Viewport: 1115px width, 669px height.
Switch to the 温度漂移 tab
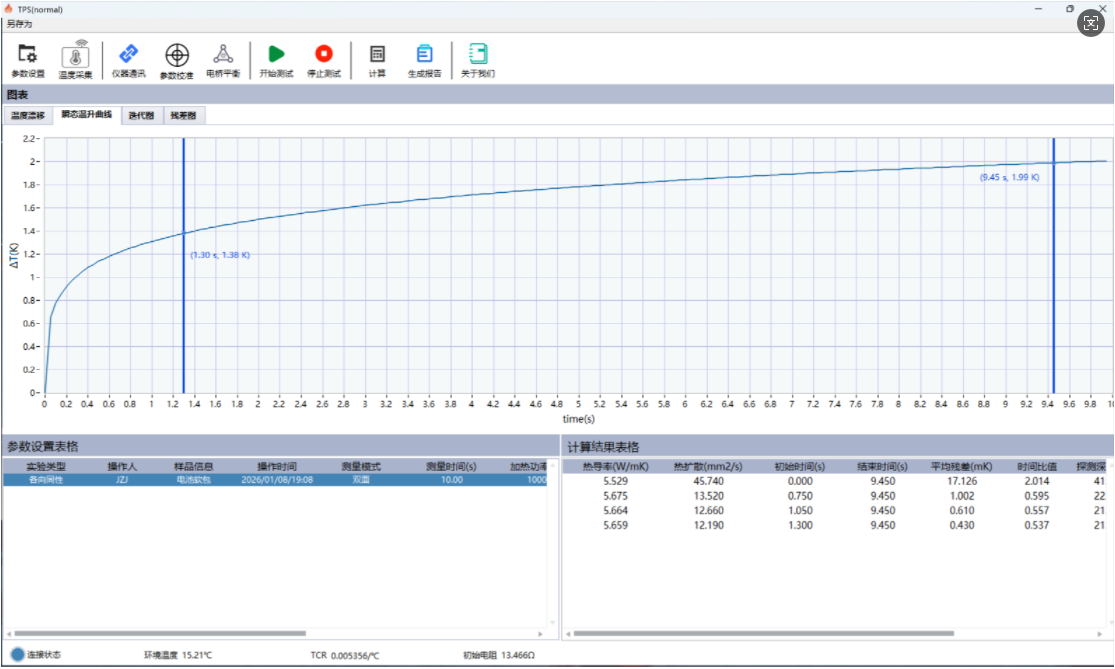[28, 116]
